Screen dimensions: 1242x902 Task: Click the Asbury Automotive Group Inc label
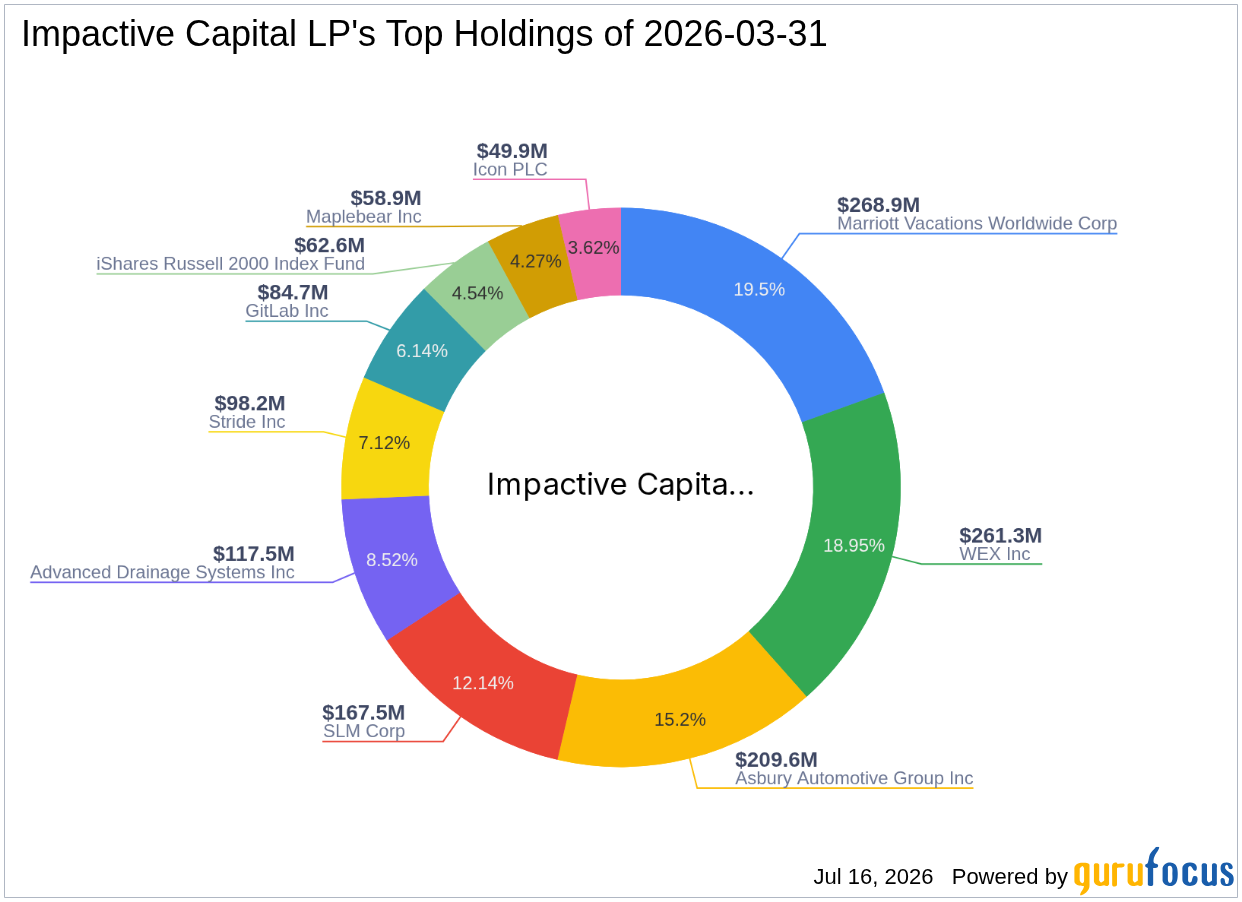click(854, 778)
